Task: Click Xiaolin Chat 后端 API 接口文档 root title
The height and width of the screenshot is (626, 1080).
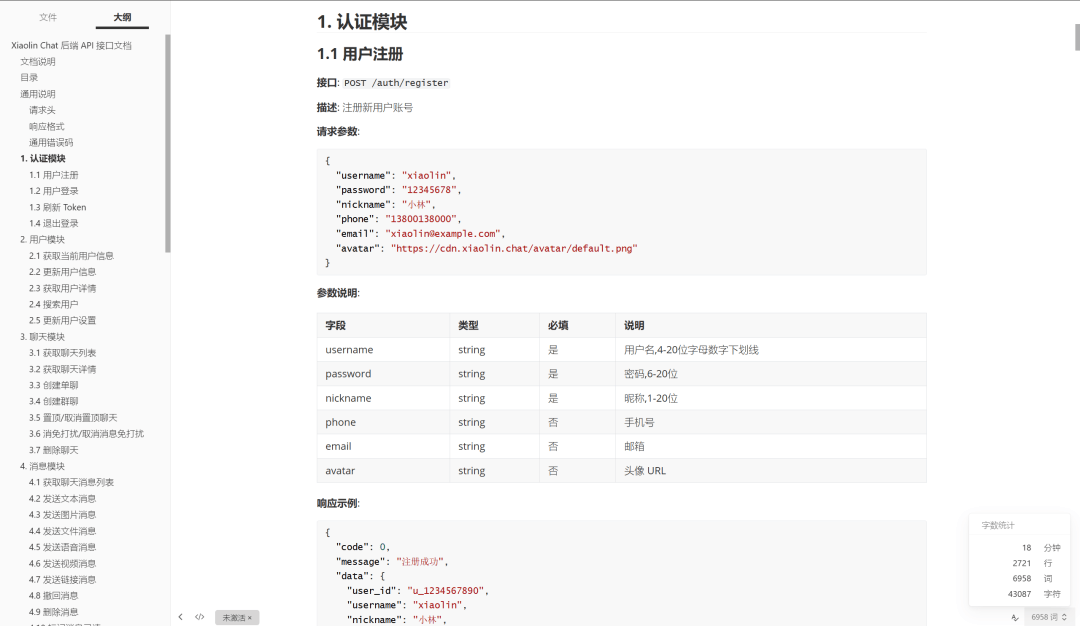Action: coord(71,45)
